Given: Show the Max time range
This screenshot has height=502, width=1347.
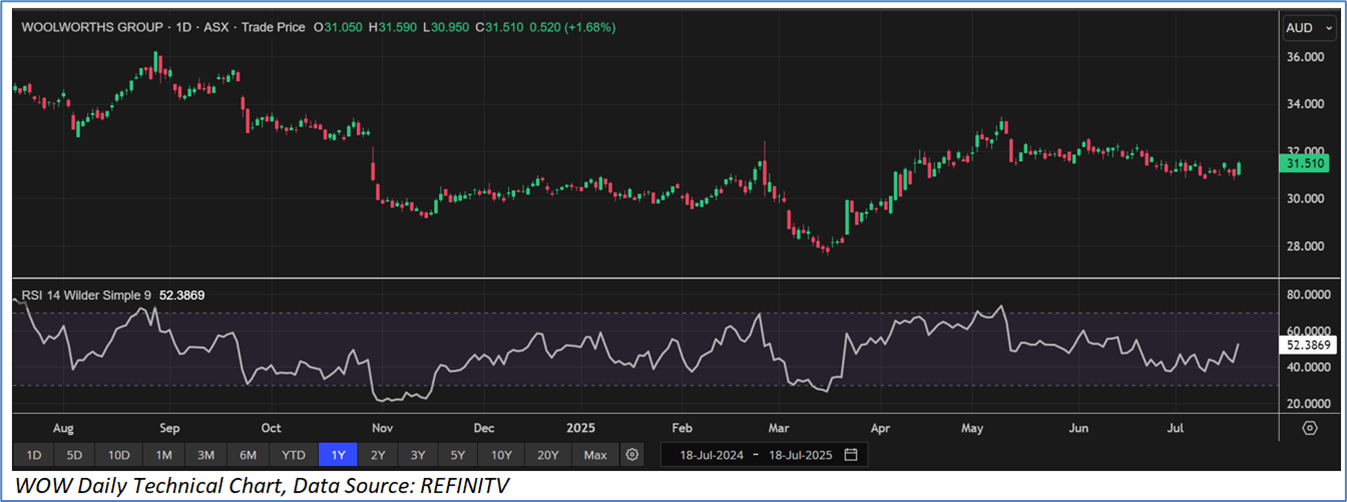Looking at the screenshot, I should pos(595,455).
